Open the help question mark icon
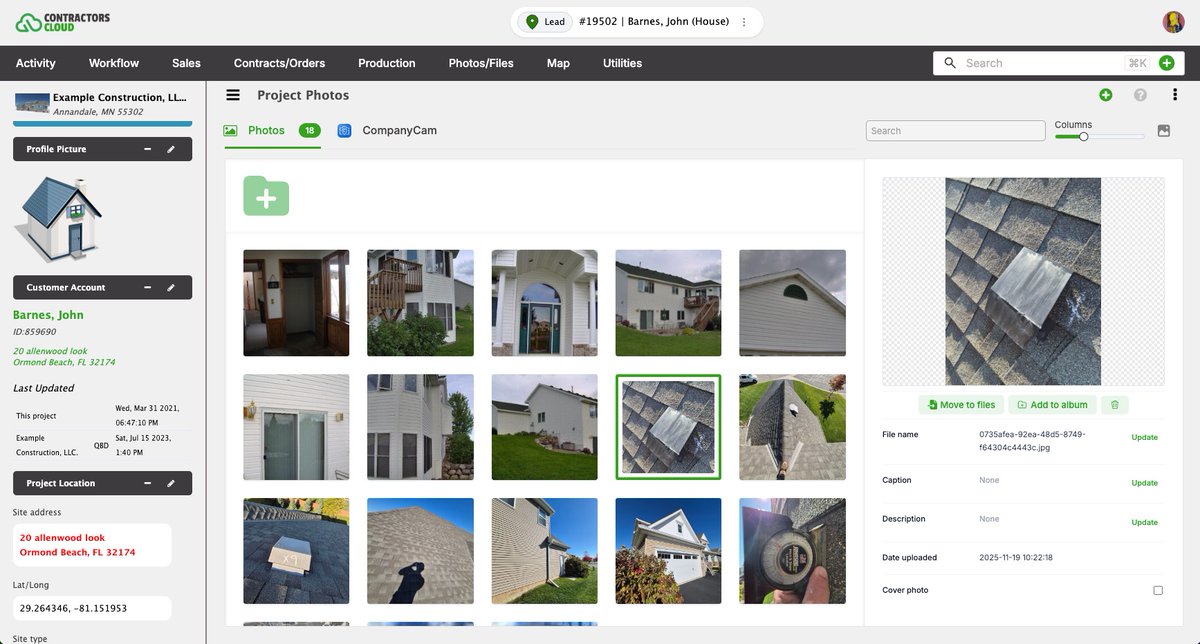 pos(1140,95)
